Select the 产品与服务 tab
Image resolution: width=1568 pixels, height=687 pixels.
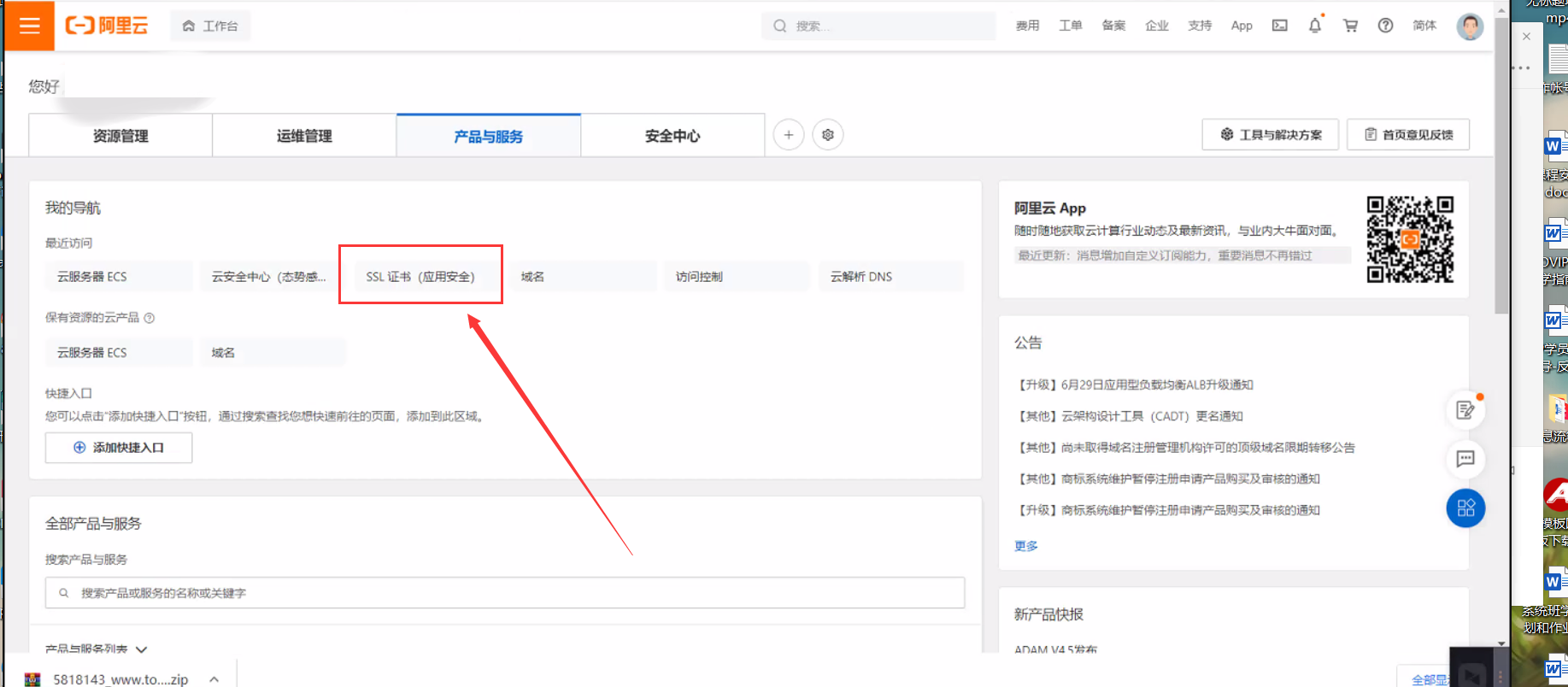(488, 136)
